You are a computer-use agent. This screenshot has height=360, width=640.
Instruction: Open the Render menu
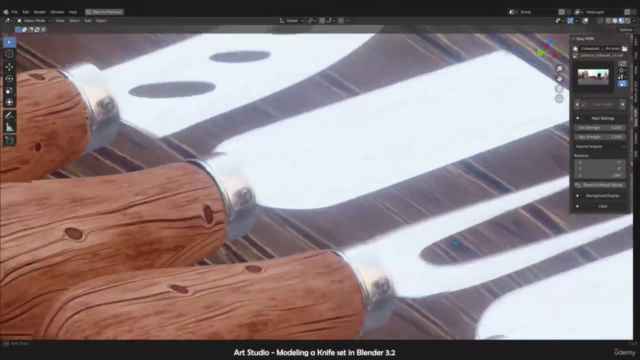tap(40, 12)
